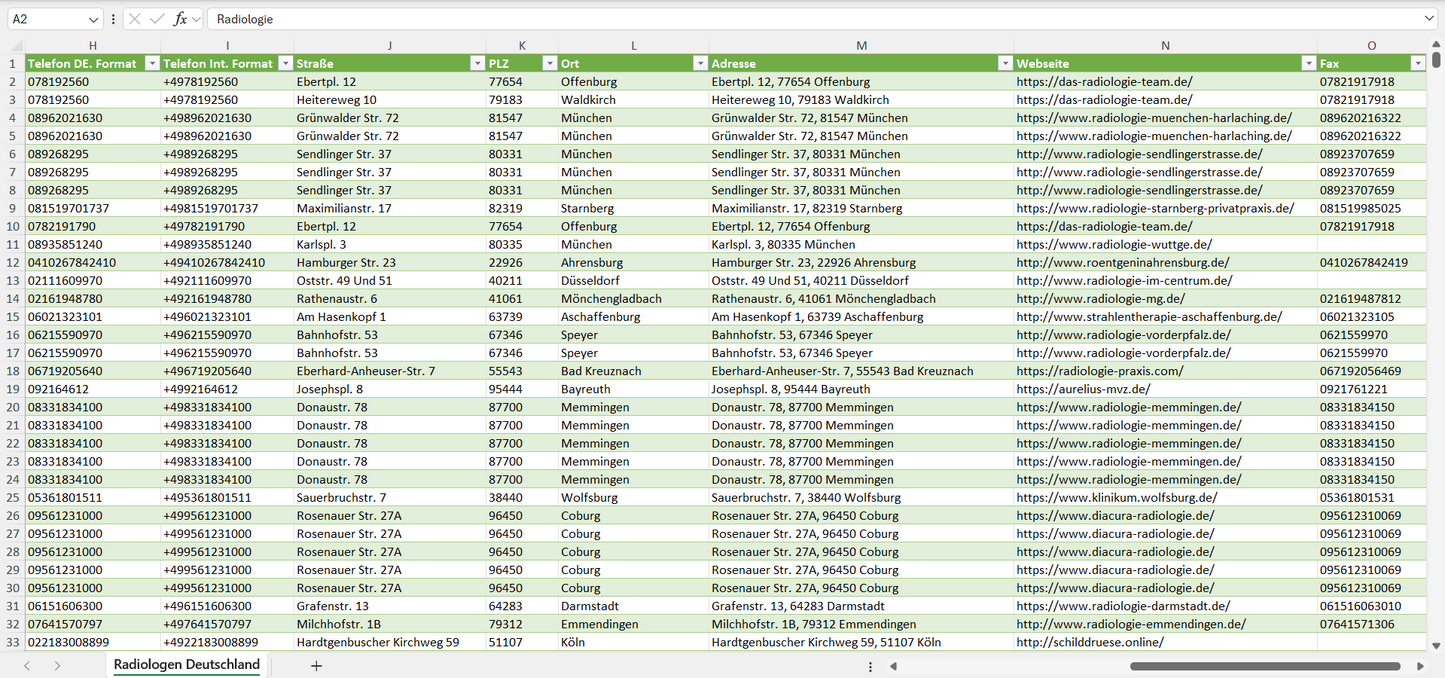Click the next sheet navigation arrow
The width and height of the screenshot is (1445, 678).
coord(57,665)
